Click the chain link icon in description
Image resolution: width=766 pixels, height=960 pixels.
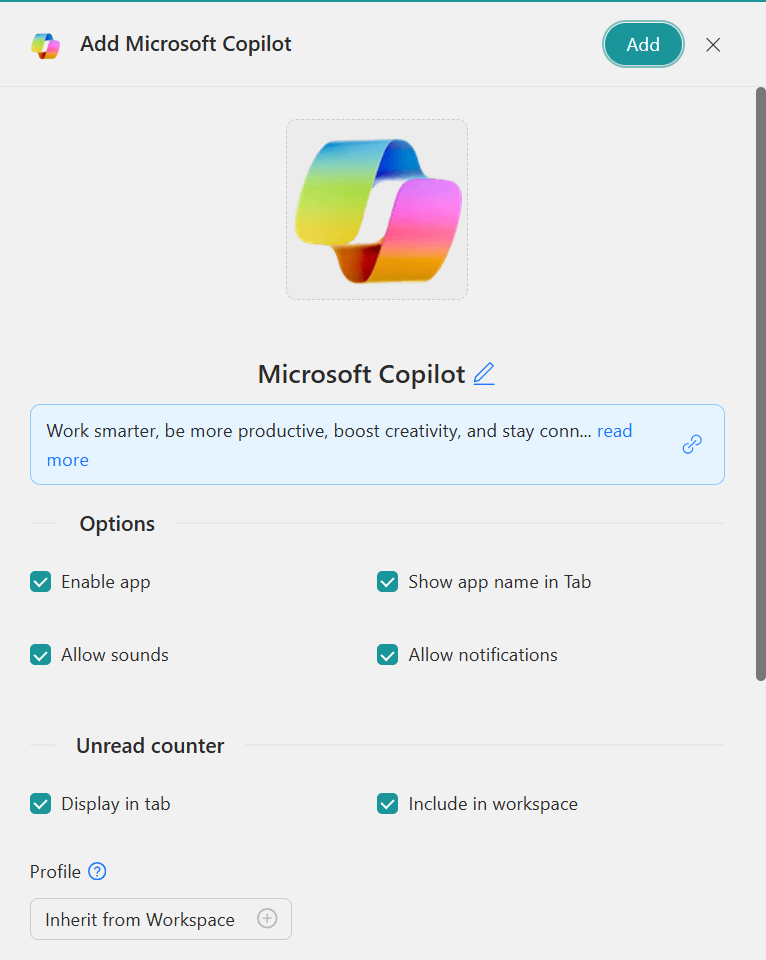(692, 445)
